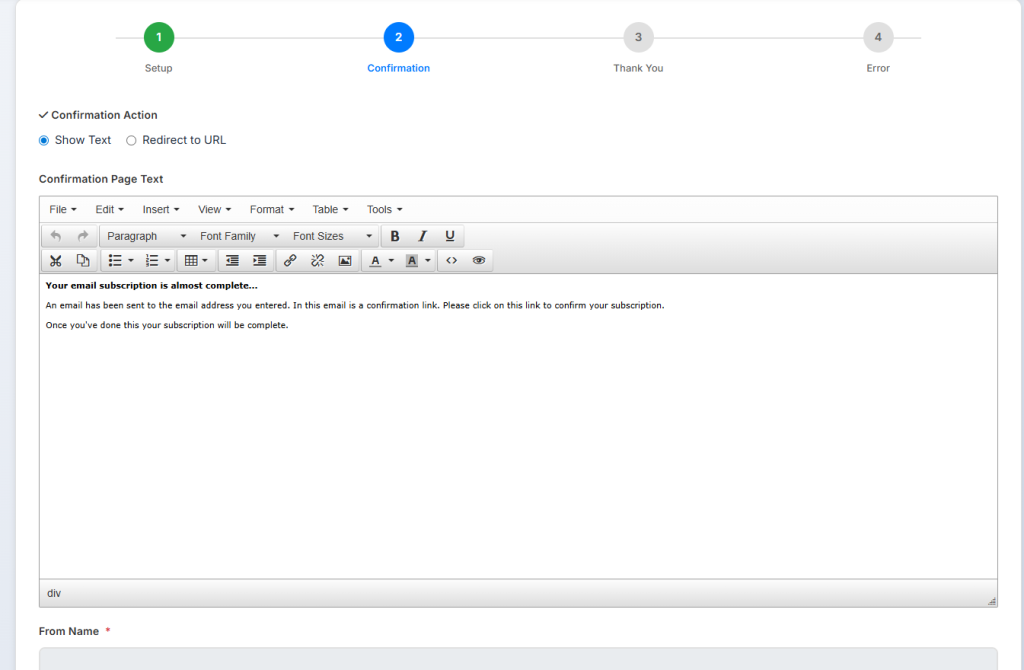Open the Paragraph format dropdown
This screenshot has height=670, width=1024.
(x=146, y=236)
